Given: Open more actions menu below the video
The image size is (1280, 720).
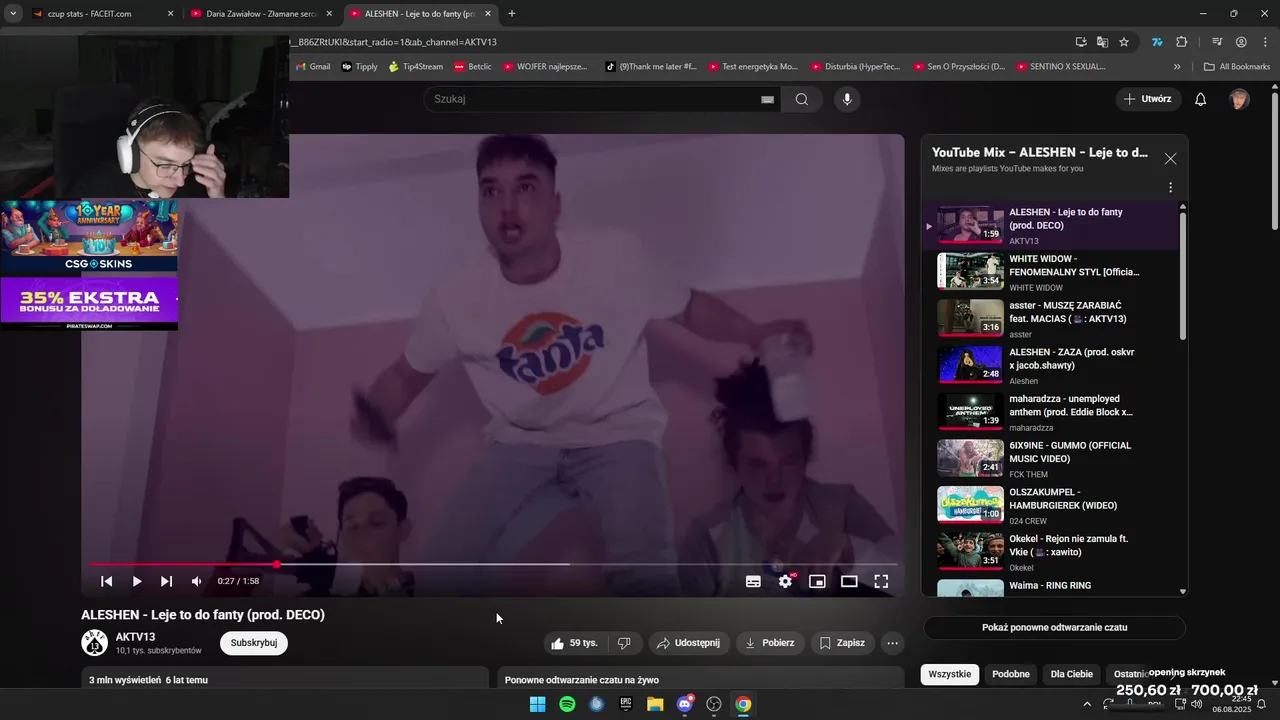Looking at the screenshot, I should [x=893, y=643].
